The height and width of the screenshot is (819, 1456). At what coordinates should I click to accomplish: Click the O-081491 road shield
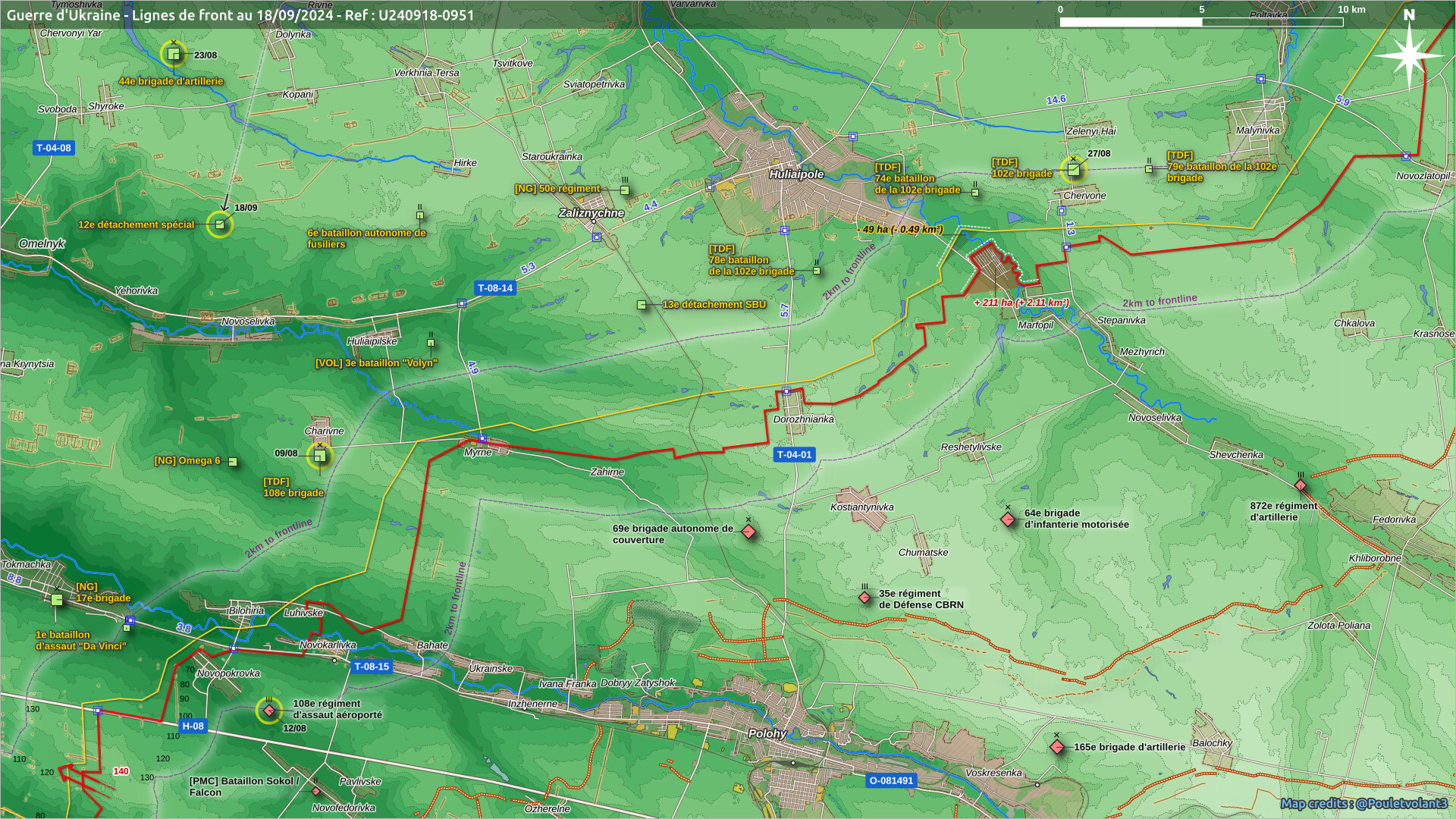click(891, 780)
